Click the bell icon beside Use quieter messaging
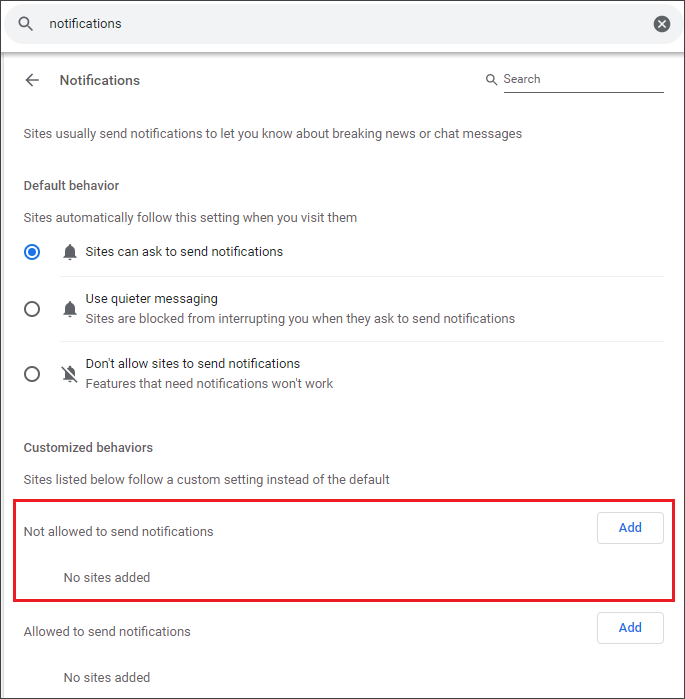Image resolution: width=685 pixels, height=699 pixels. pos(70,308)
